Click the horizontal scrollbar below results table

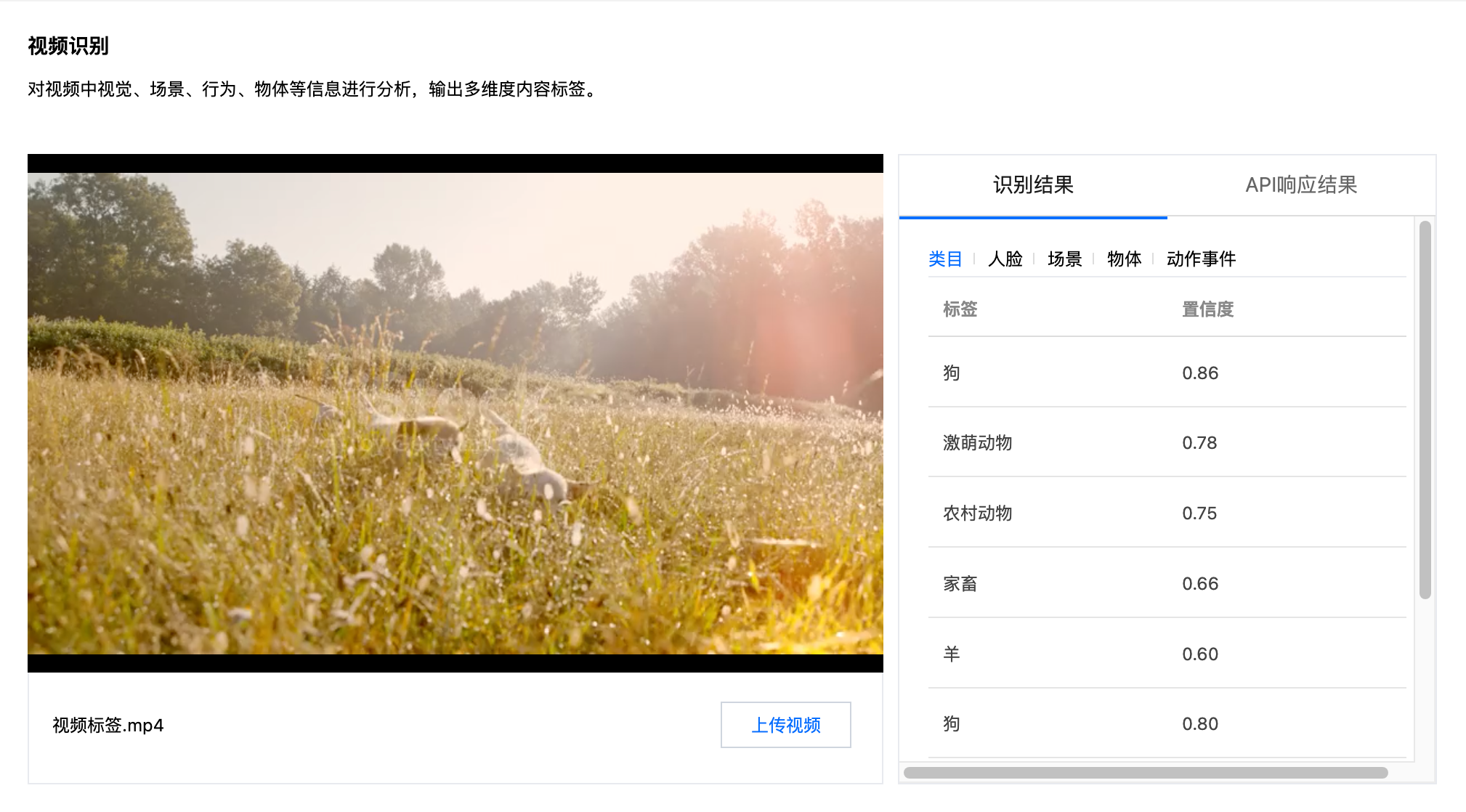pos(1146,773)
